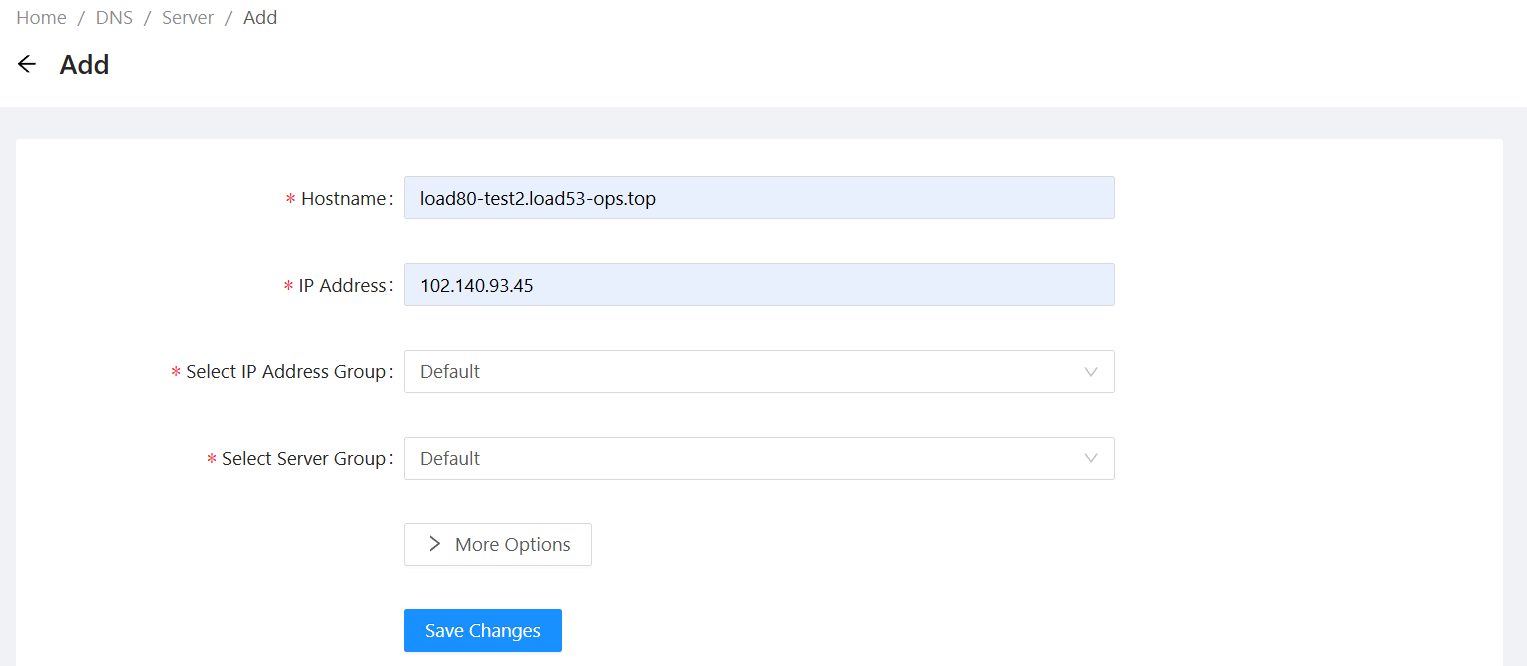1527x666 pixels.
Task: Click the Hostname field label
Action: (x=343, y=199)
